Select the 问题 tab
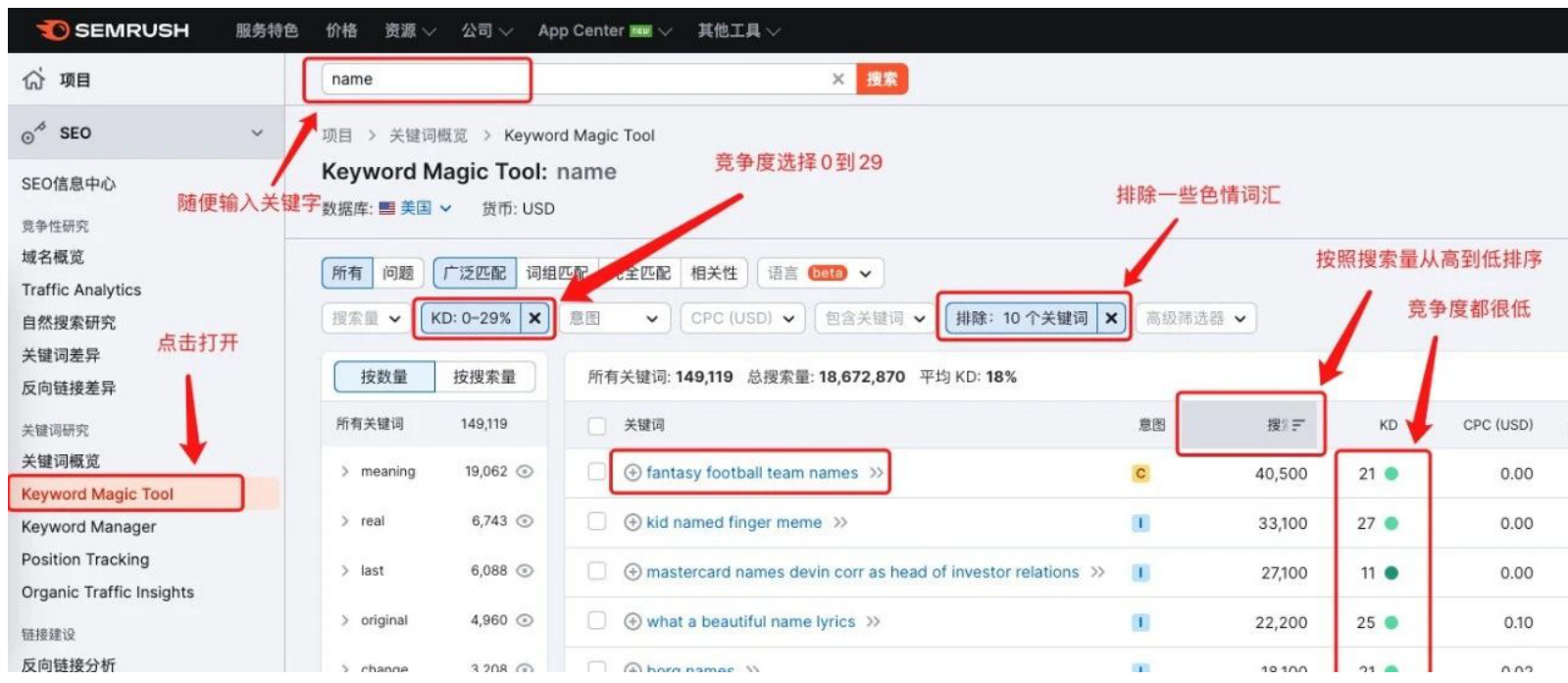The height and width of the screenshot is (683, 1568). [x=397, y=273]
